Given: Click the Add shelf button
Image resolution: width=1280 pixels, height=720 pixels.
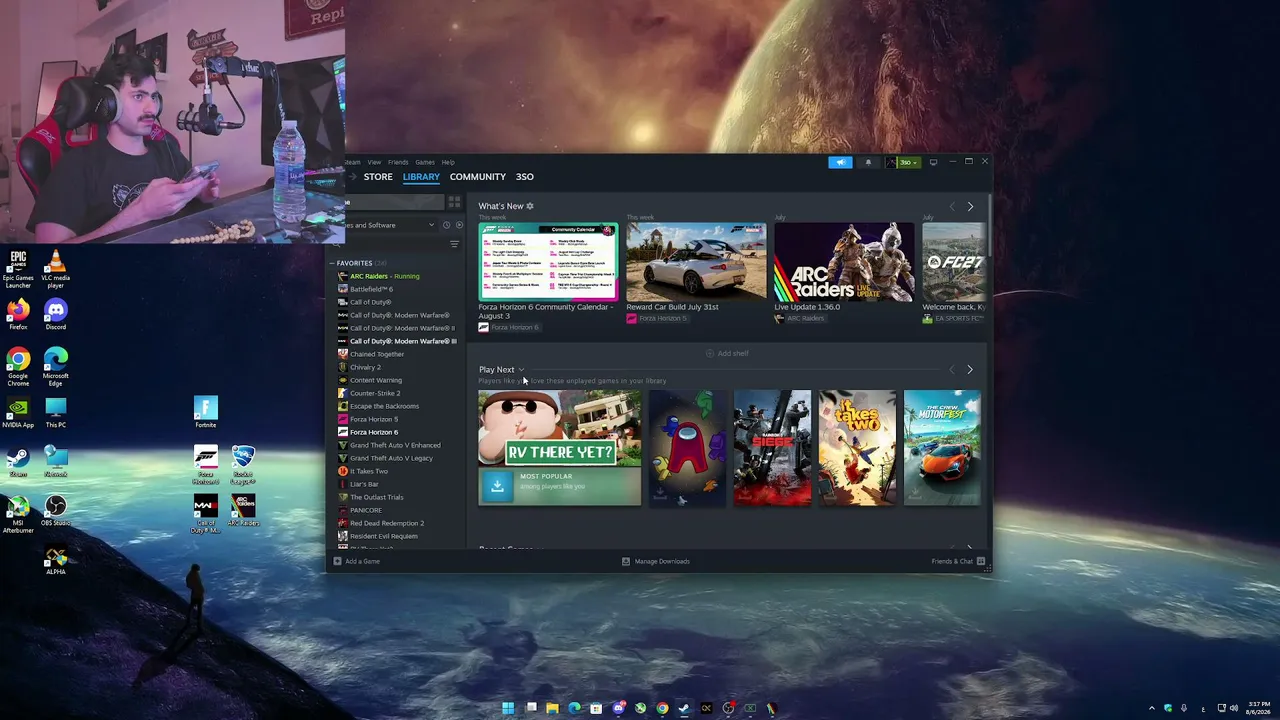Looking at the screenshot, I should coord(727,353).
